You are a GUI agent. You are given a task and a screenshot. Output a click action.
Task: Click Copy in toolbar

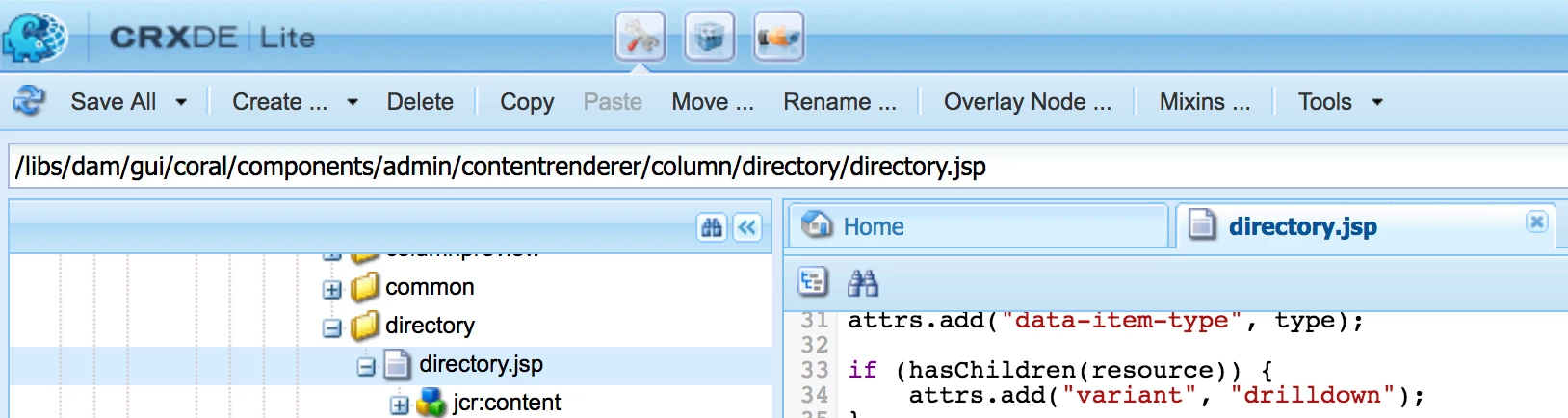[527, 102]
